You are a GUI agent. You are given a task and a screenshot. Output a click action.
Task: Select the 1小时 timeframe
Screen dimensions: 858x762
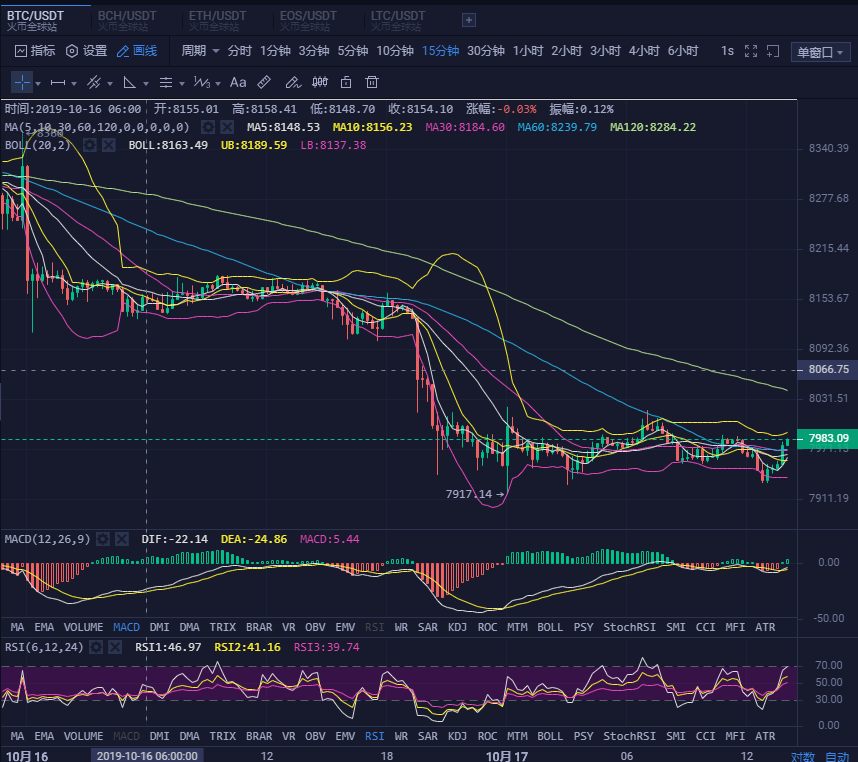coord(528,51)
